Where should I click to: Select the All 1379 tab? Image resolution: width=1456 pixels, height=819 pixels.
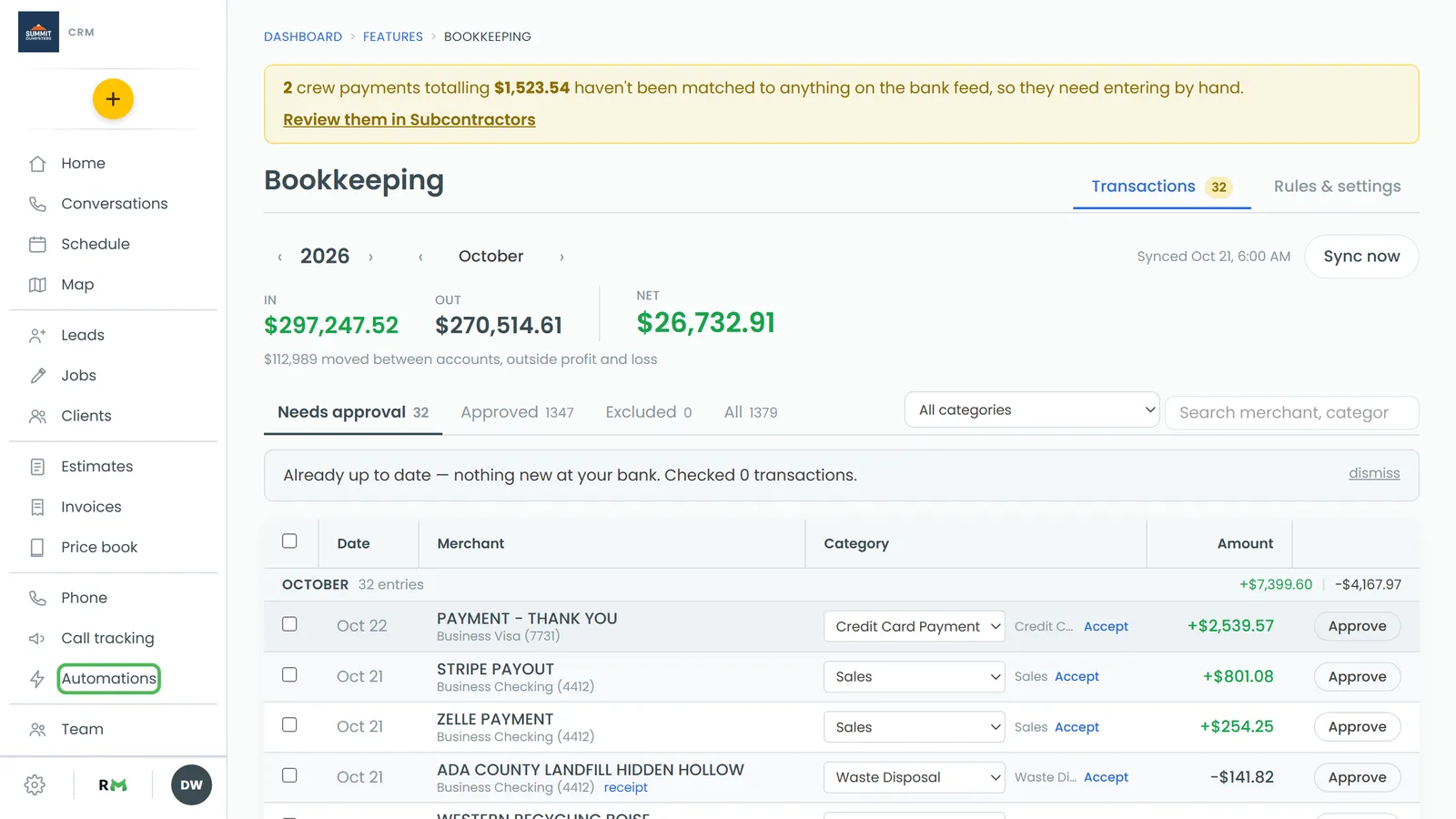[751, 412]
